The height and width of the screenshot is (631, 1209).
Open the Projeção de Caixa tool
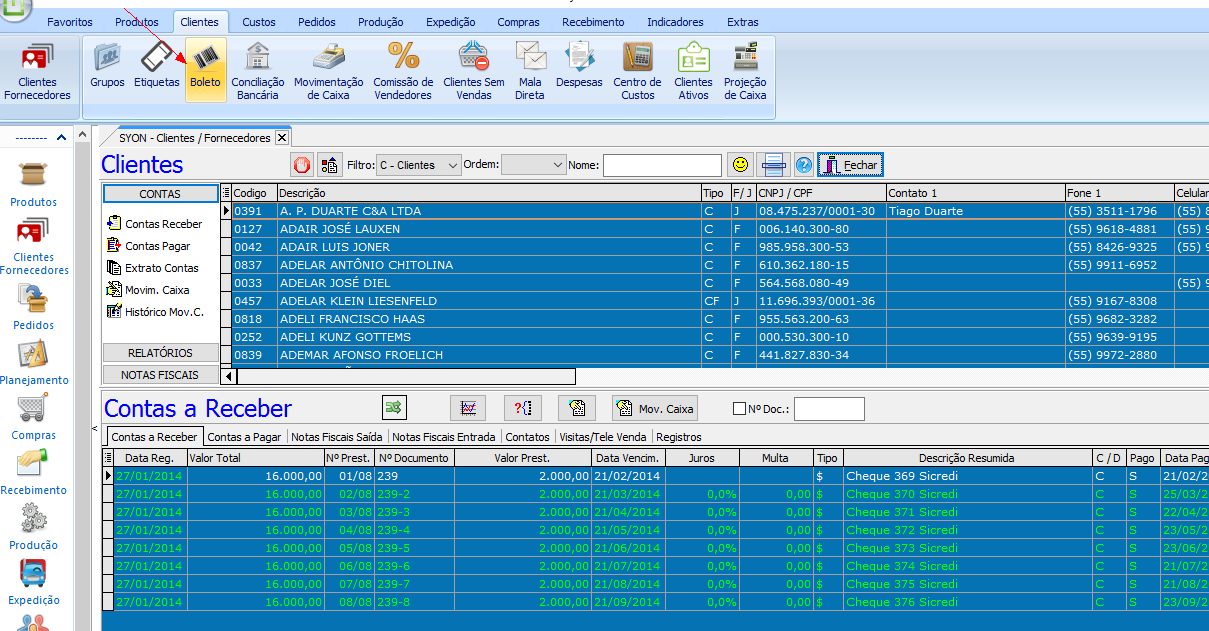pos(744,70)
